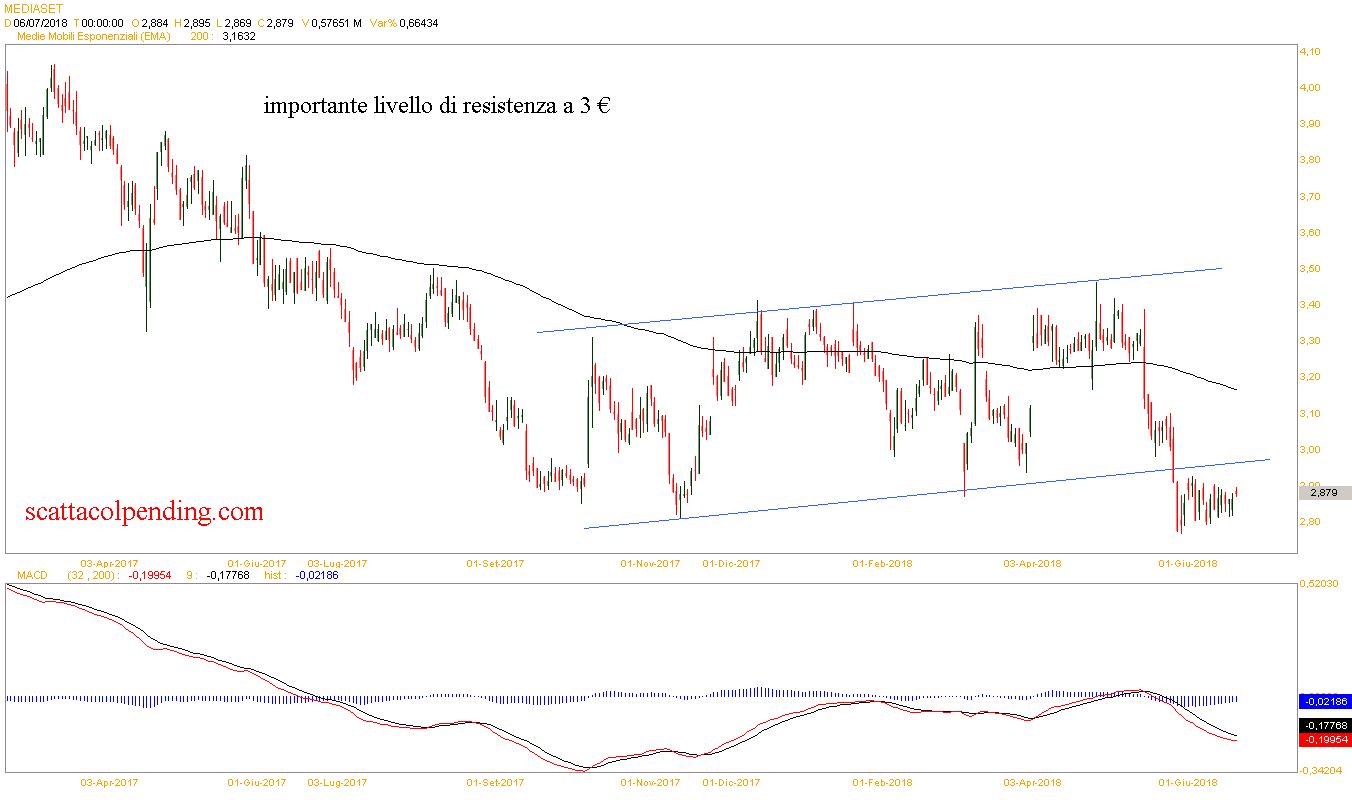Select the 3,10 price axis label

1310,413
